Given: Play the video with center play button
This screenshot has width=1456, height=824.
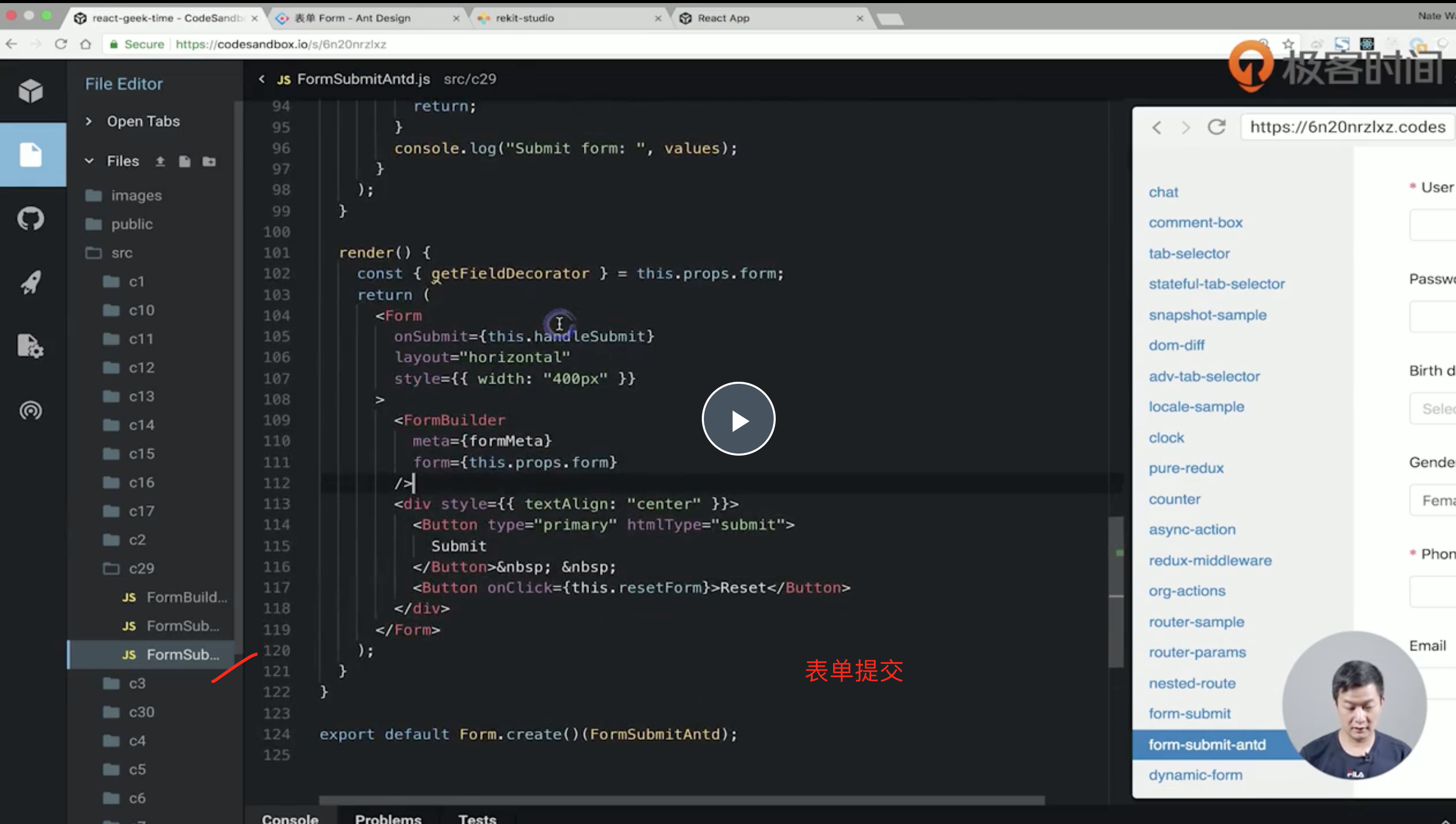Looking at the screenshot, I should [738, 419].
